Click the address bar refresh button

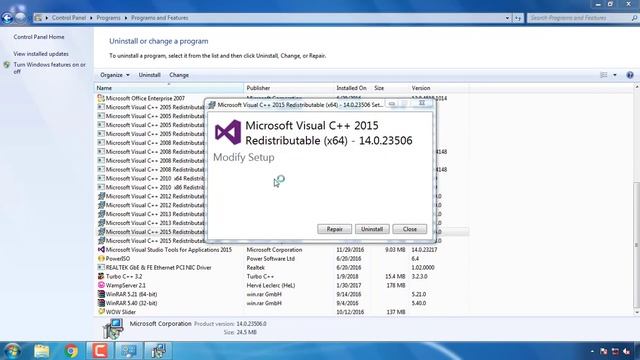coord(518,18)
